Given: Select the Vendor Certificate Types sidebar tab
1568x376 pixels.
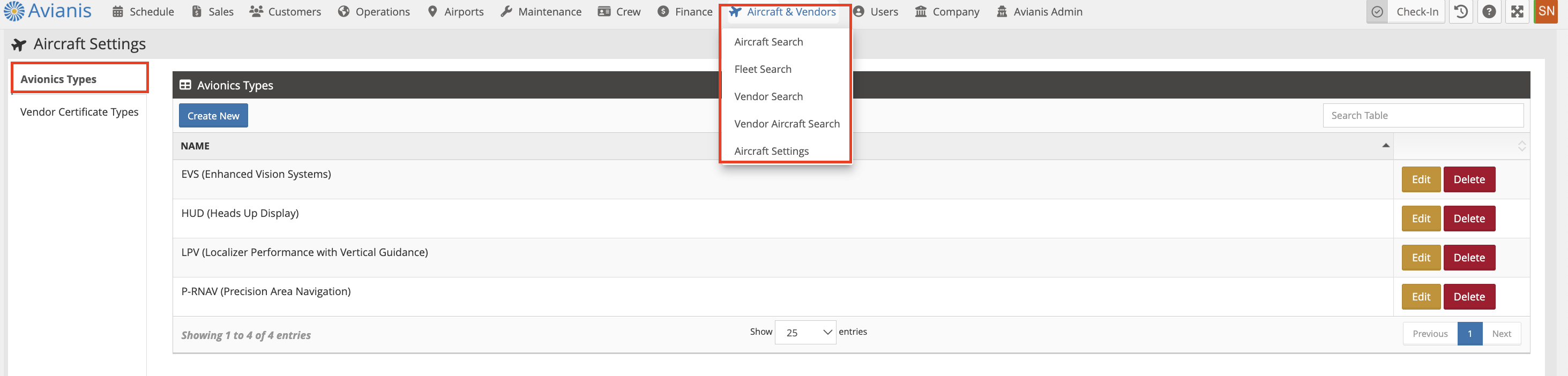Looking at the screenshot, I should (79, 112).
